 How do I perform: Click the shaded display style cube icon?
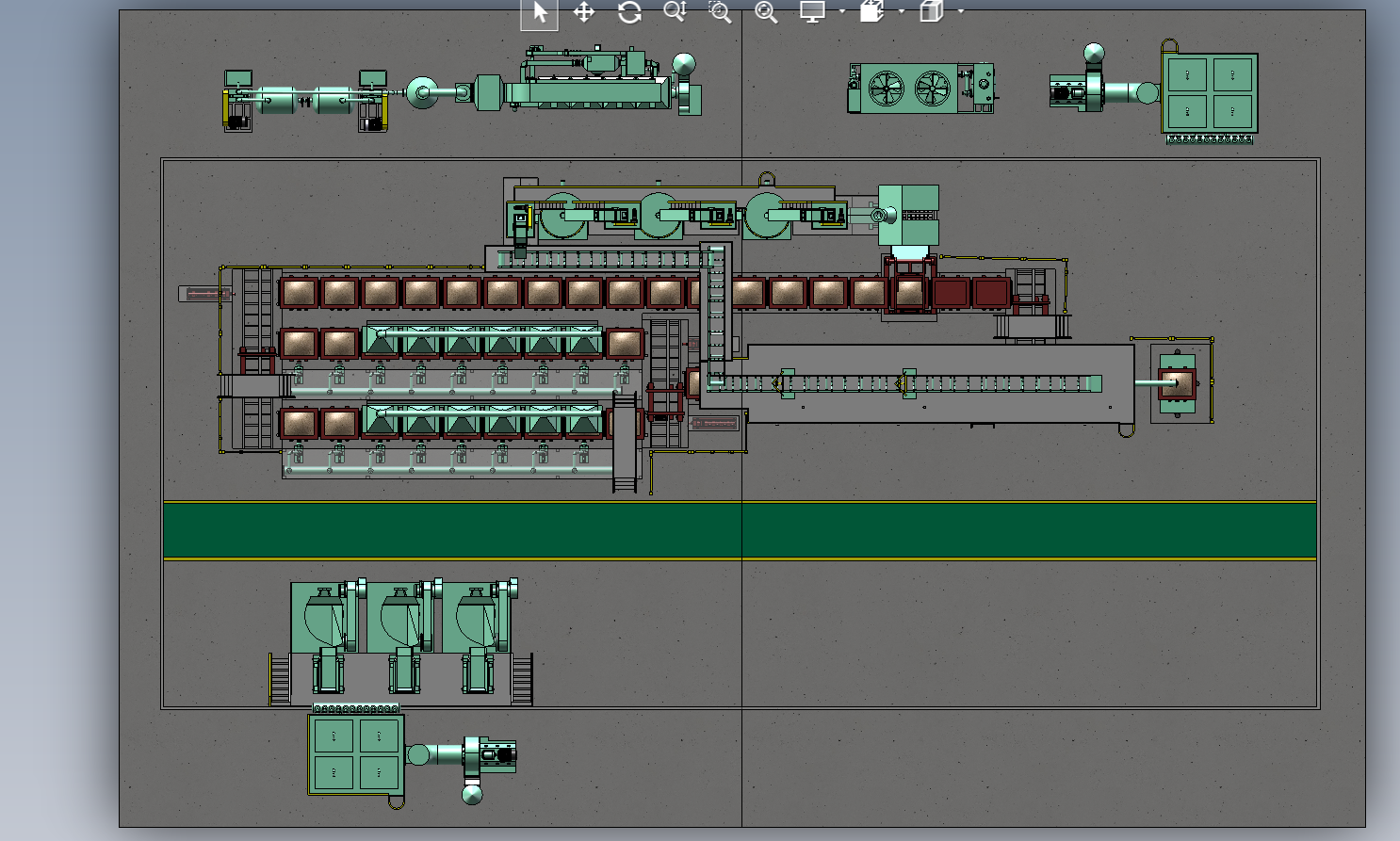[x=931, y=11]
